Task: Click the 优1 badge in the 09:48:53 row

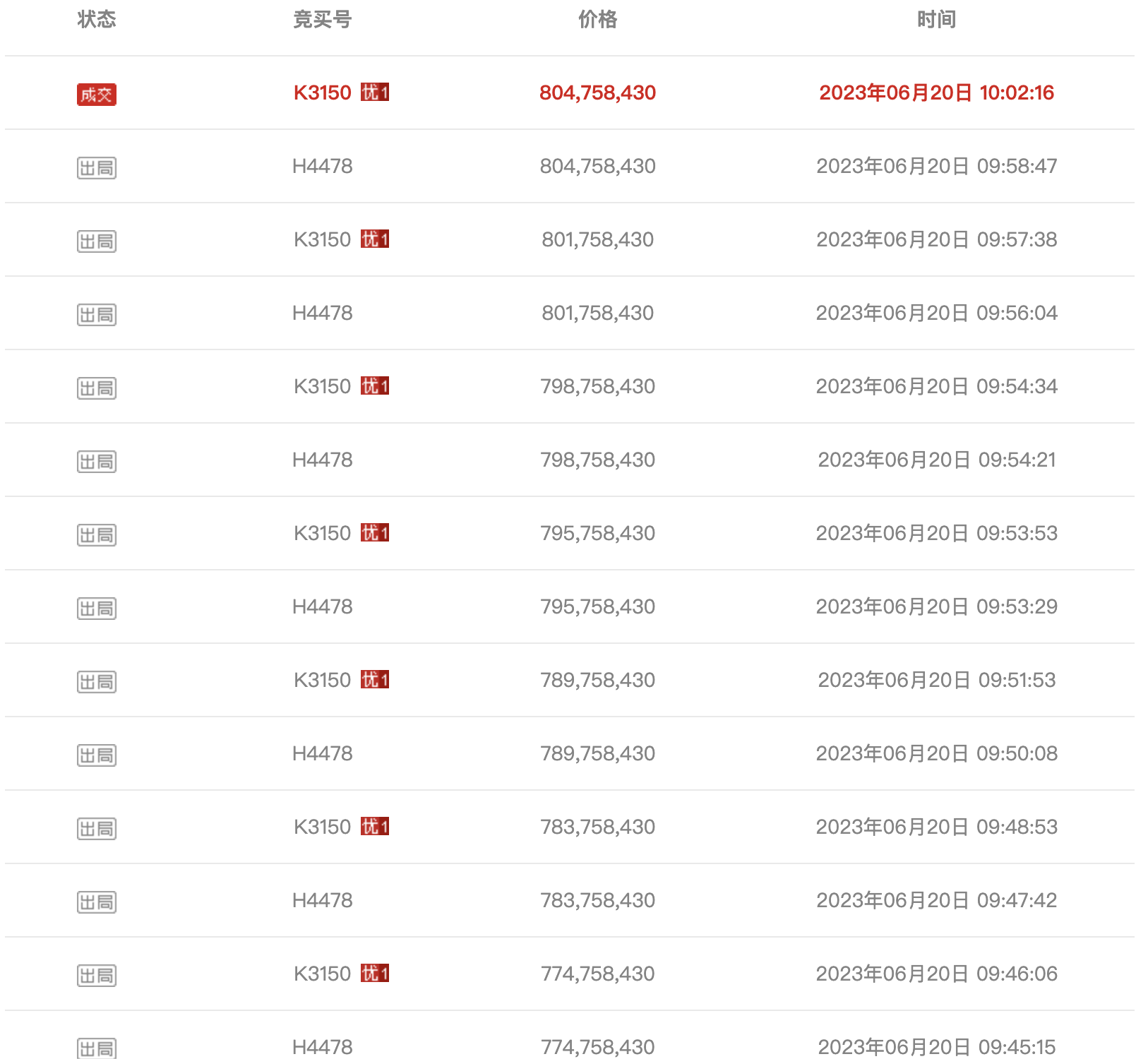Action: point(375,827)
